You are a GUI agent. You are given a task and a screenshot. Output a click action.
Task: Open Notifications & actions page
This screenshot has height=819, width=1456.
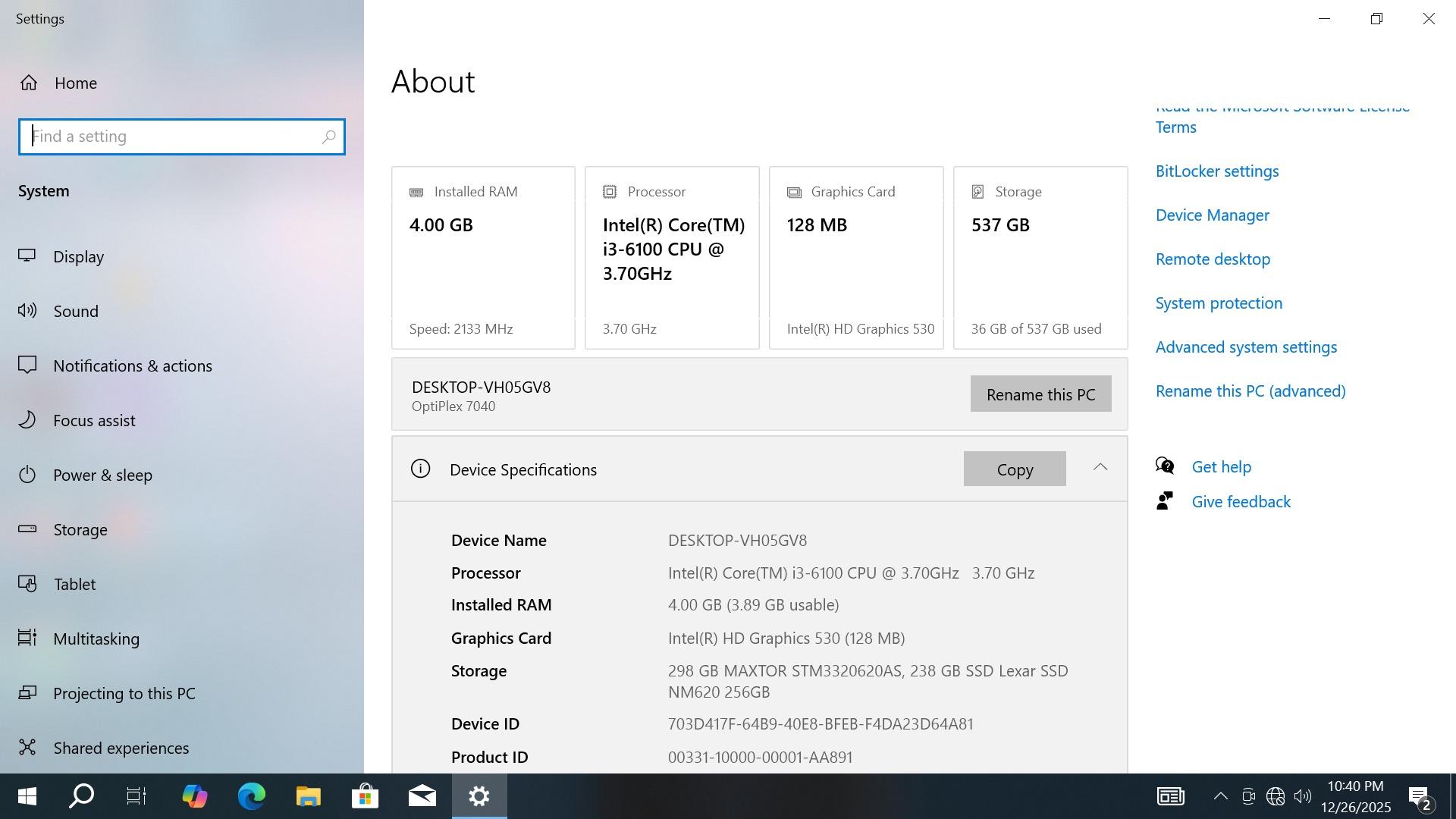(x=132, y=366)
